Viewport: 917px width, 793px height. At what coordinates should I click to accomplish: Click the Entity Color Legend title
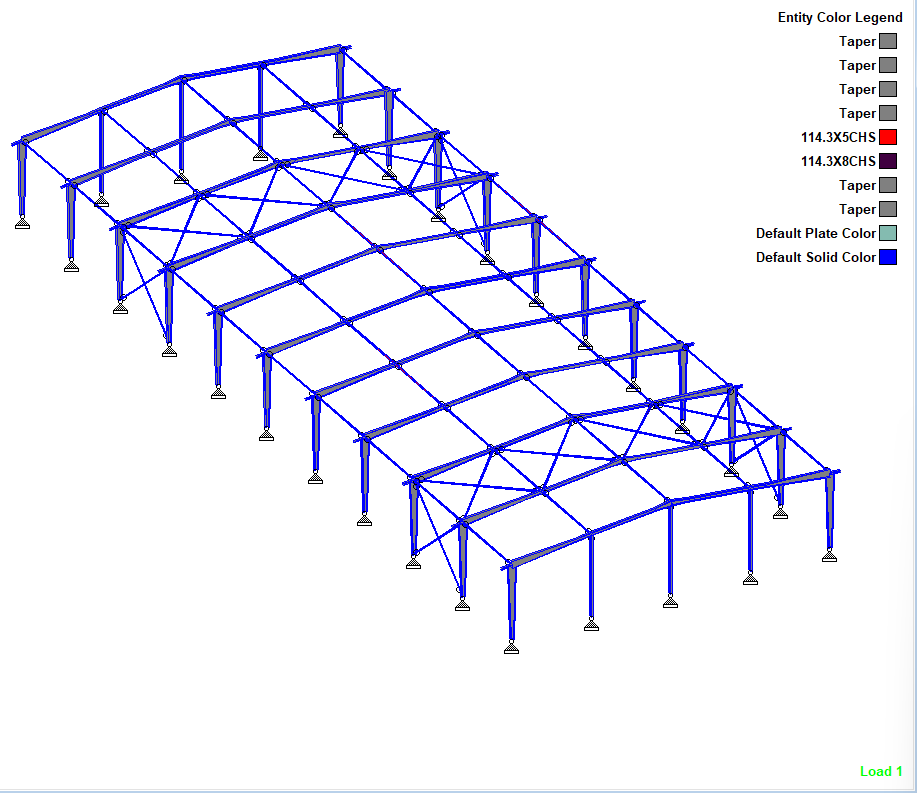coord(840,17)
